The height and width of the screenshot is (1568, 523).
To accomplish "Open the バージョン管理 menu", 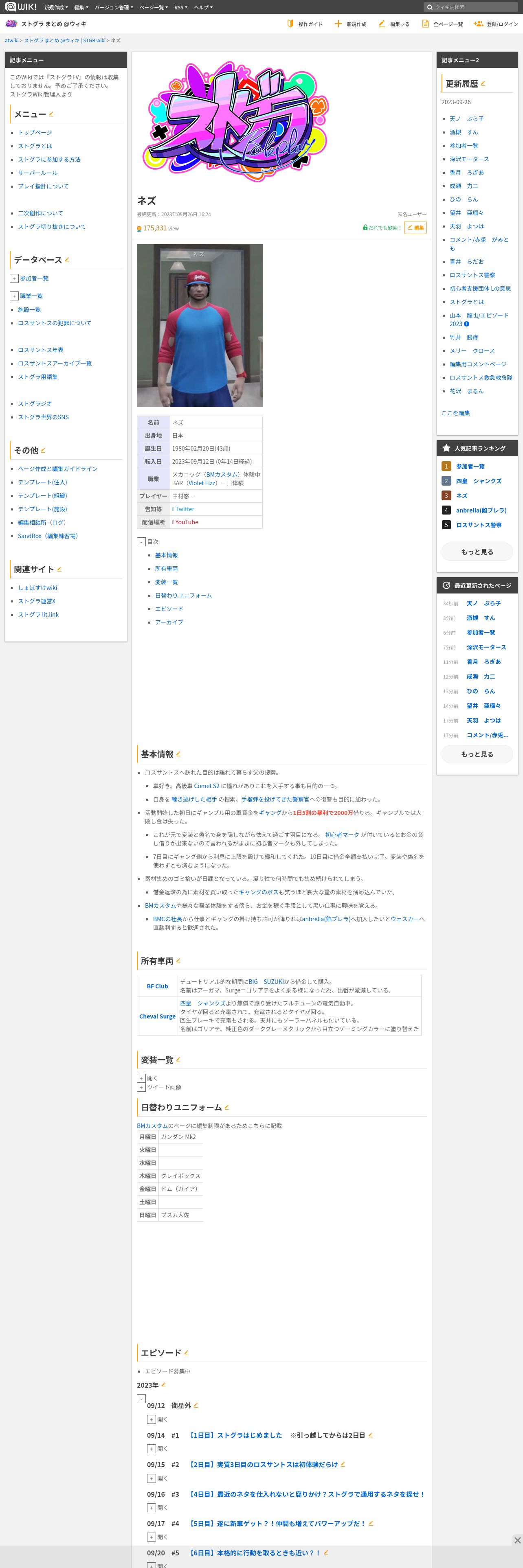I will pos(114,7).
